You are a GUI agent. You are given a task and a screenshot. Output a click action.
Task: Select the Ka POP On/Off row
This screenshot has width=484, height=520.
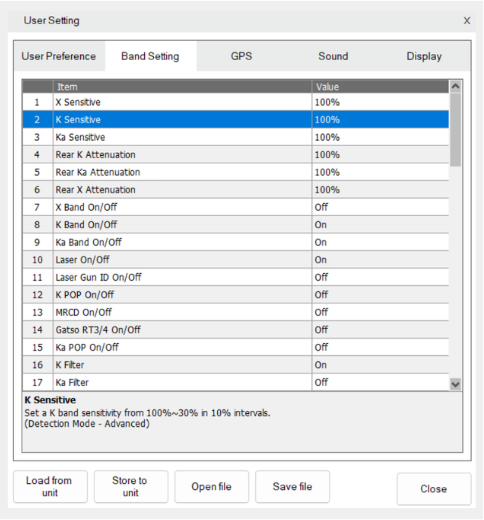click(236, 347)
